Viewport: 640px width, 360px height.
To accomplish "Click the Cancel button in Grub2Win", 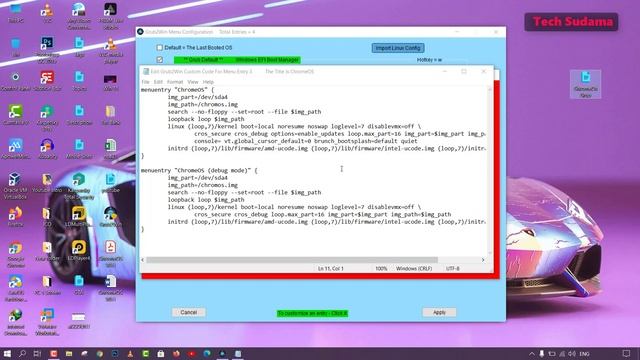I will click(x=189, y=312).
